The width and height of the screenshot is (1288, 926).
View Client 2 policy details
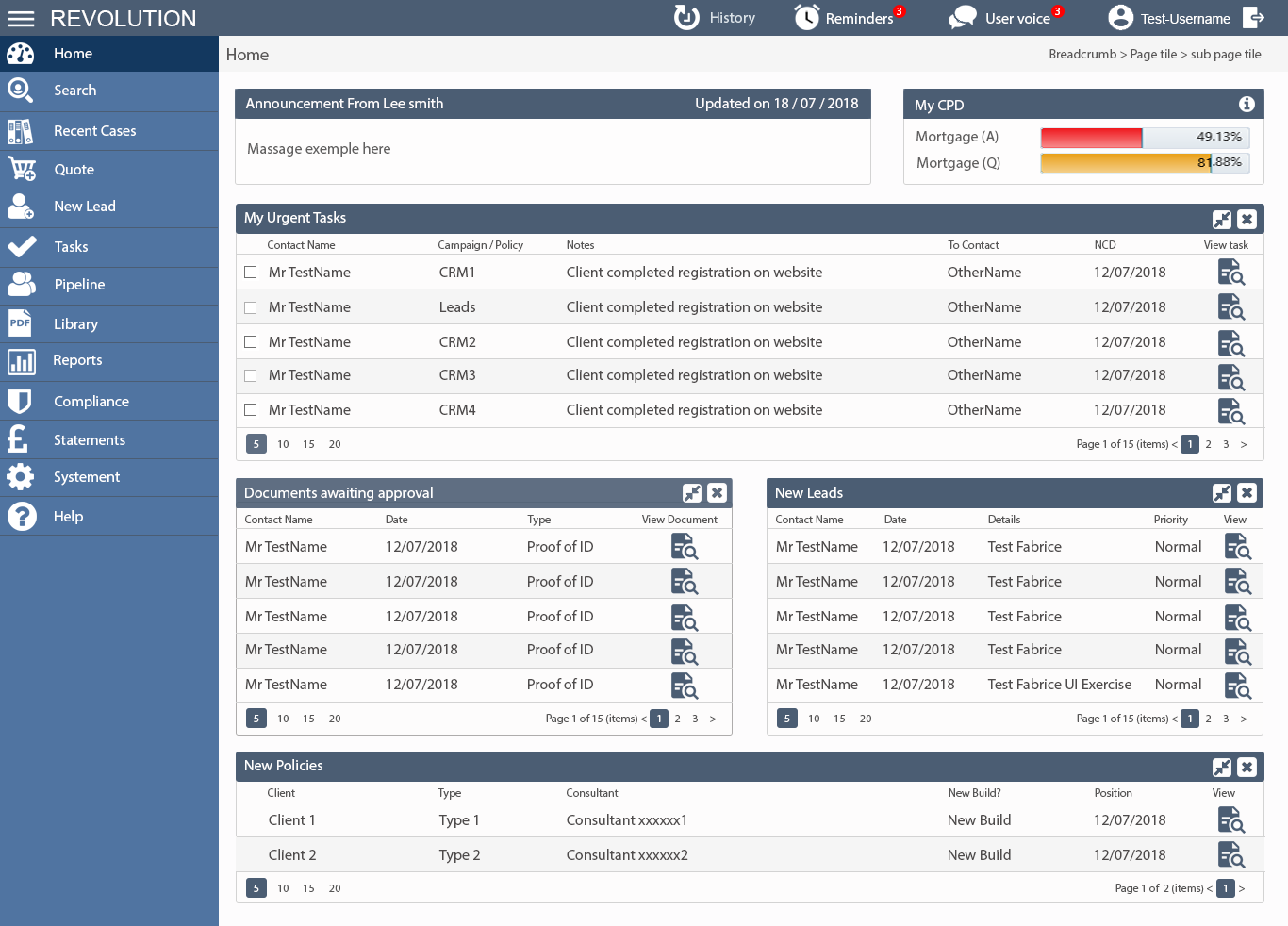pyautogui.click(x=1231, y=855)
